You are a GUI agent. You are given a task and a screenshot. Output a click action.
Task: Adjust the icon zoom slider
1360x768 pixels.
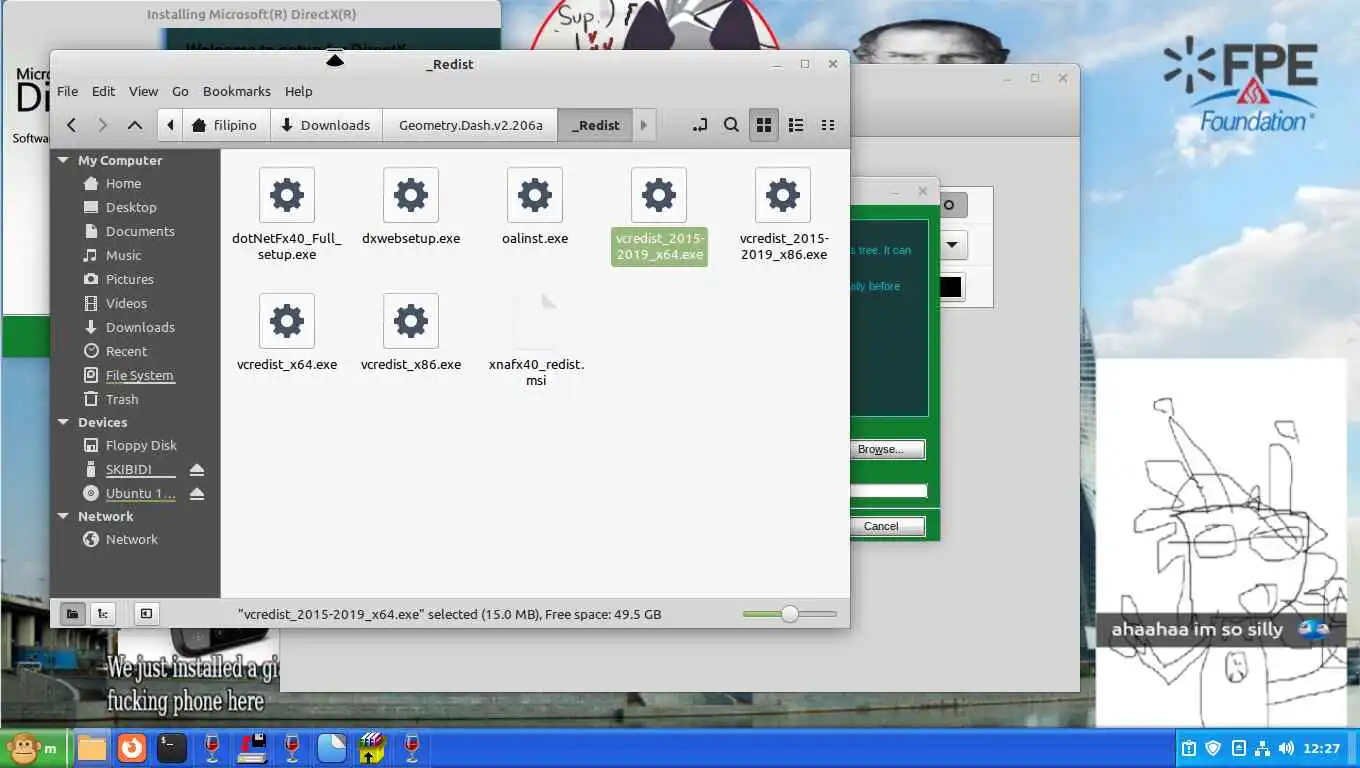[790, 614]
